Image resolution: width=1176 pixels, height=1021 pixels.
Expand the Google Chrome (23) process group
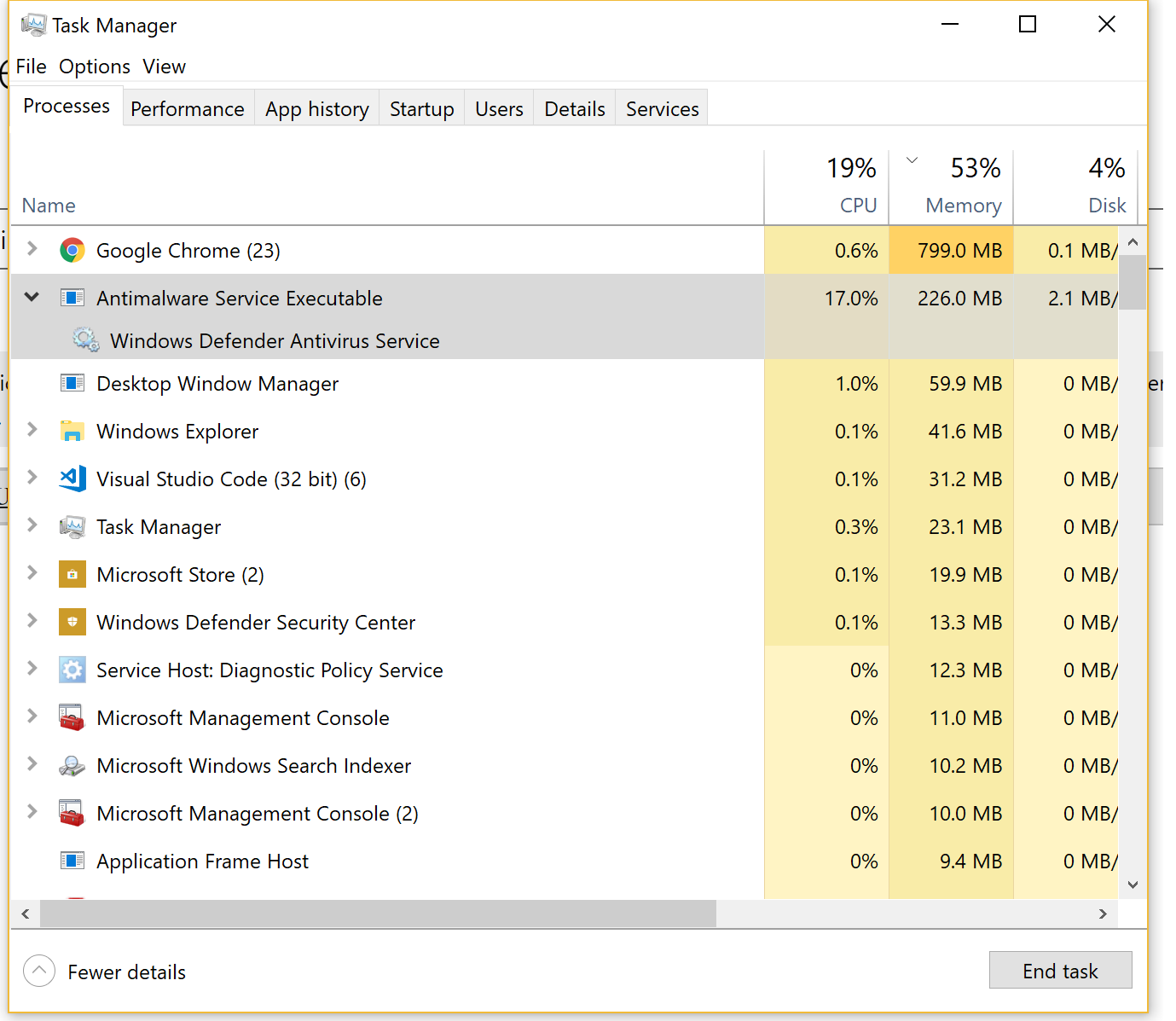point(32,248)
